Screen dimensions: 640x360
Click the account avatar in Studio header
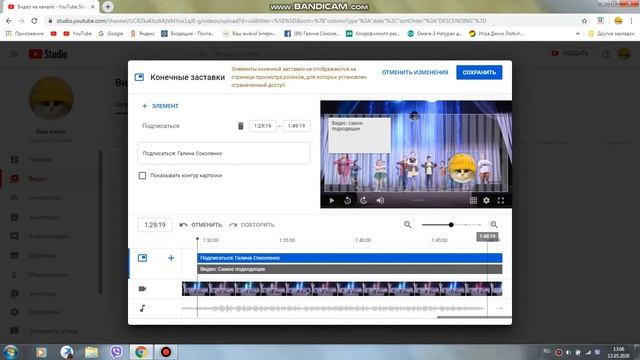[624, 53]
